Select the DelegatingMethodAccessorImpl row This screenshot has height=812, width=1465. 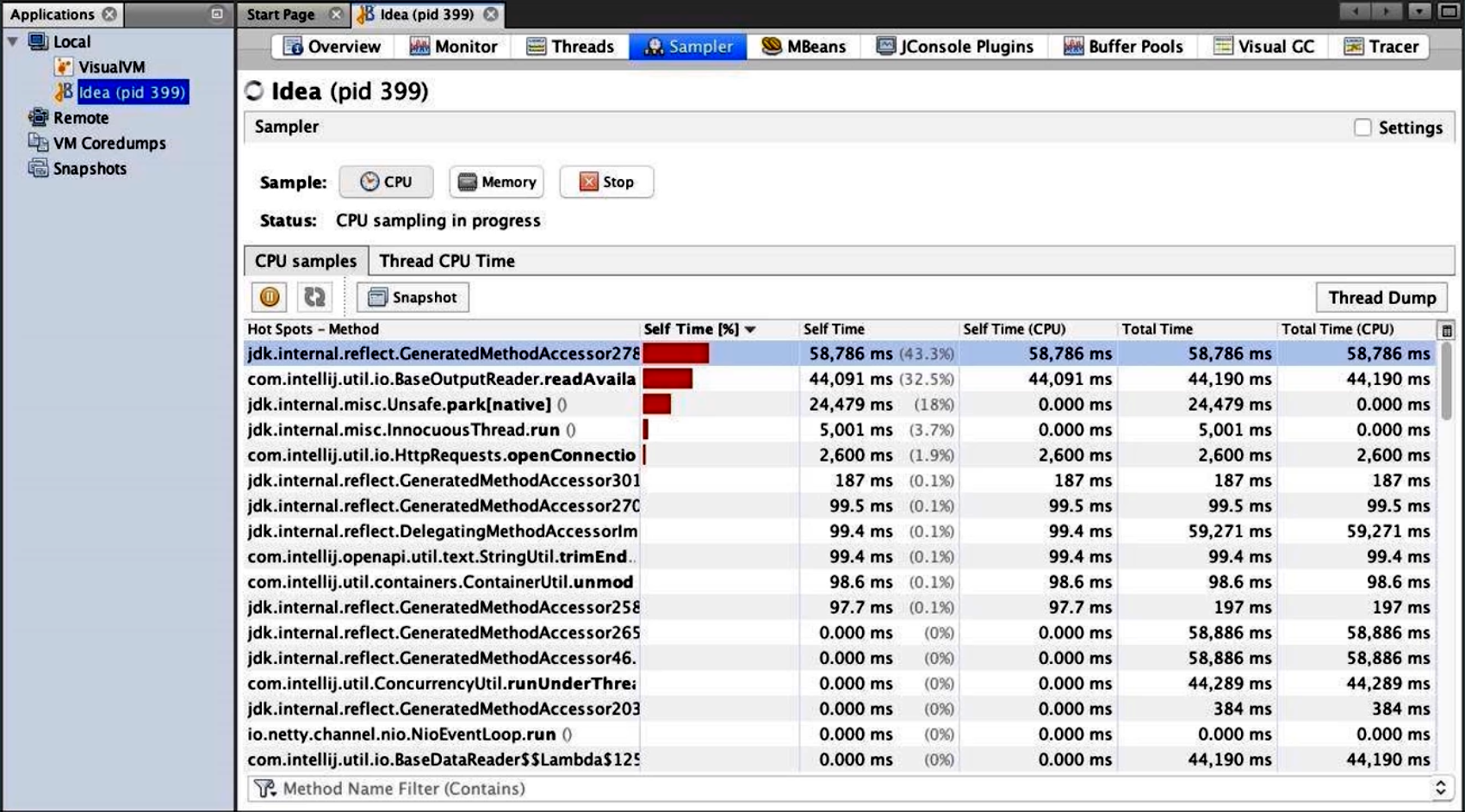(840, 531)
